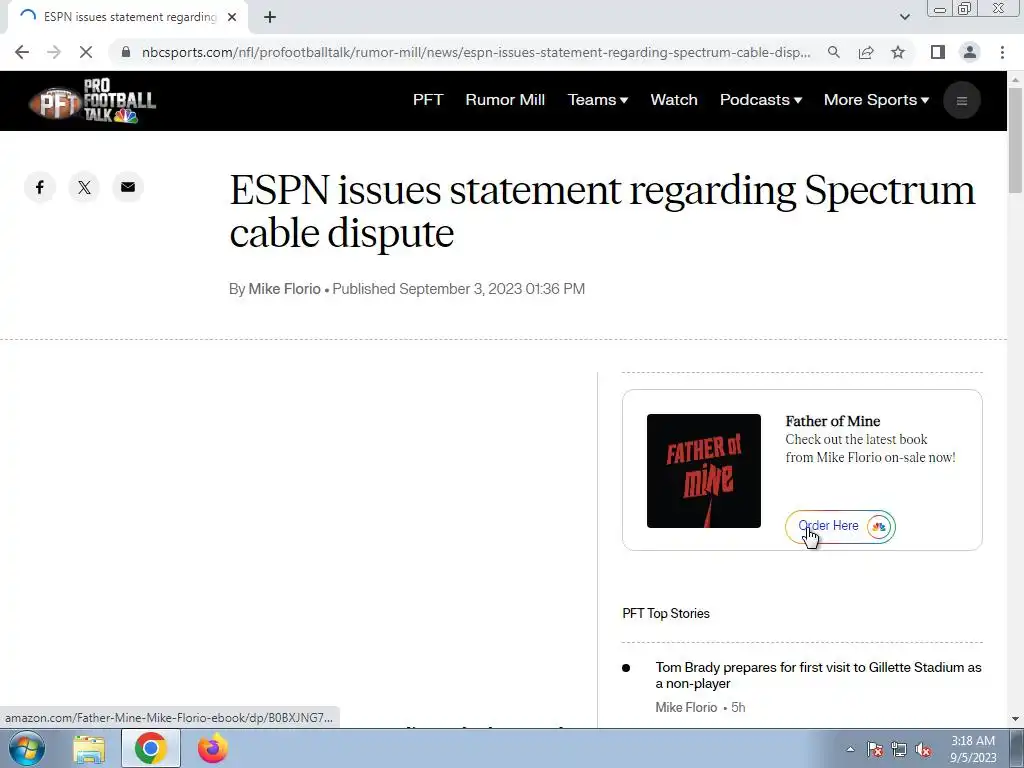Share article on X (Twitter)
The image size is (1024, 768).
point(84,187)
